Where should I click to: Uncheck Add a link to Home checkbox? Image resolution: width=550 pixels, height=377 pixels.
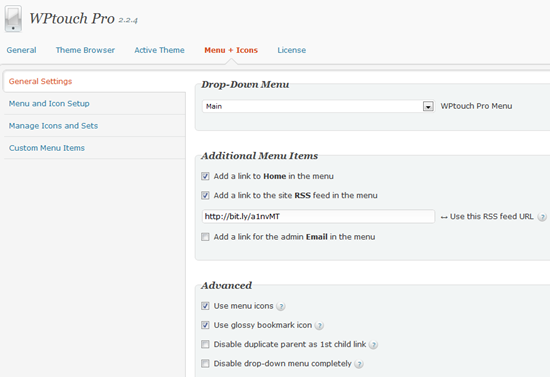[205, 176]
